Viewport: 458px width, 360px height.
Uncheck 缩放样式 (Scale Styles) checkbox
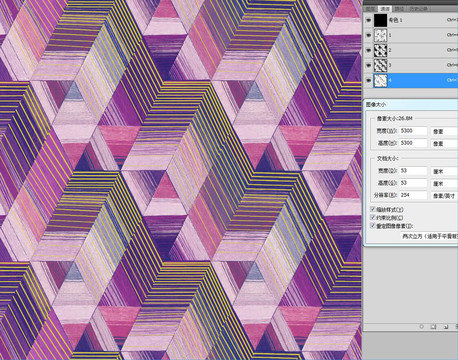[x=373, y=209]
